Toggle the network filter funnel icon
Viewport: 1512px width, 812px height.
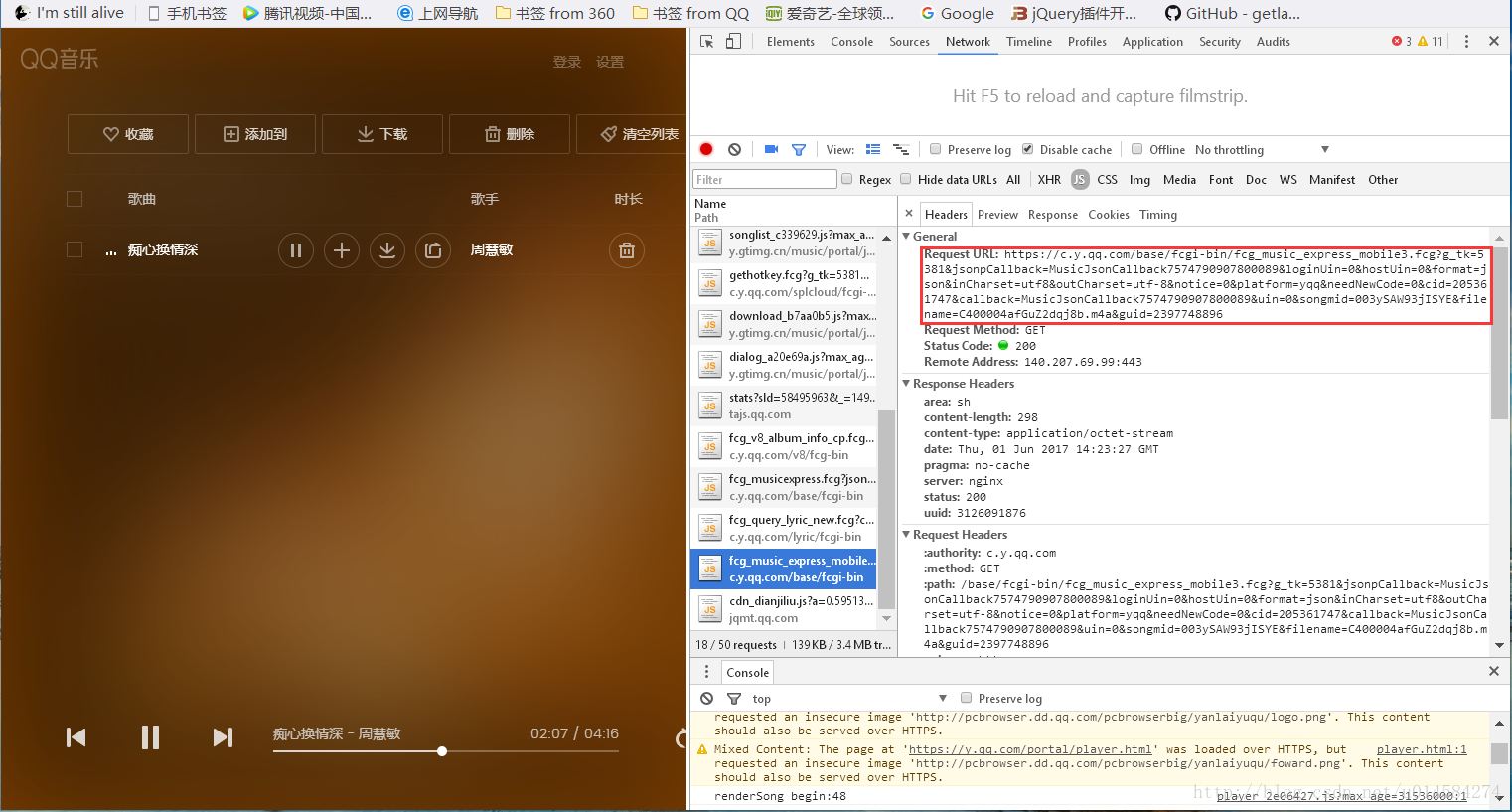(x=799, y=149)
